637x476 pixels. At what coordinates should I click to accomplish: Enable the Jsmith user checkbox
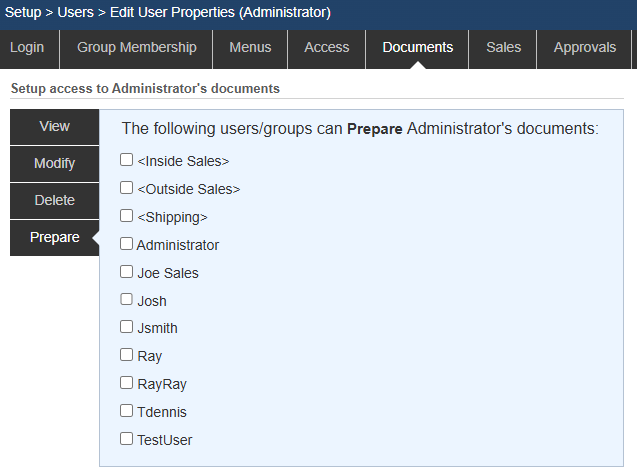tap(127, 327)
